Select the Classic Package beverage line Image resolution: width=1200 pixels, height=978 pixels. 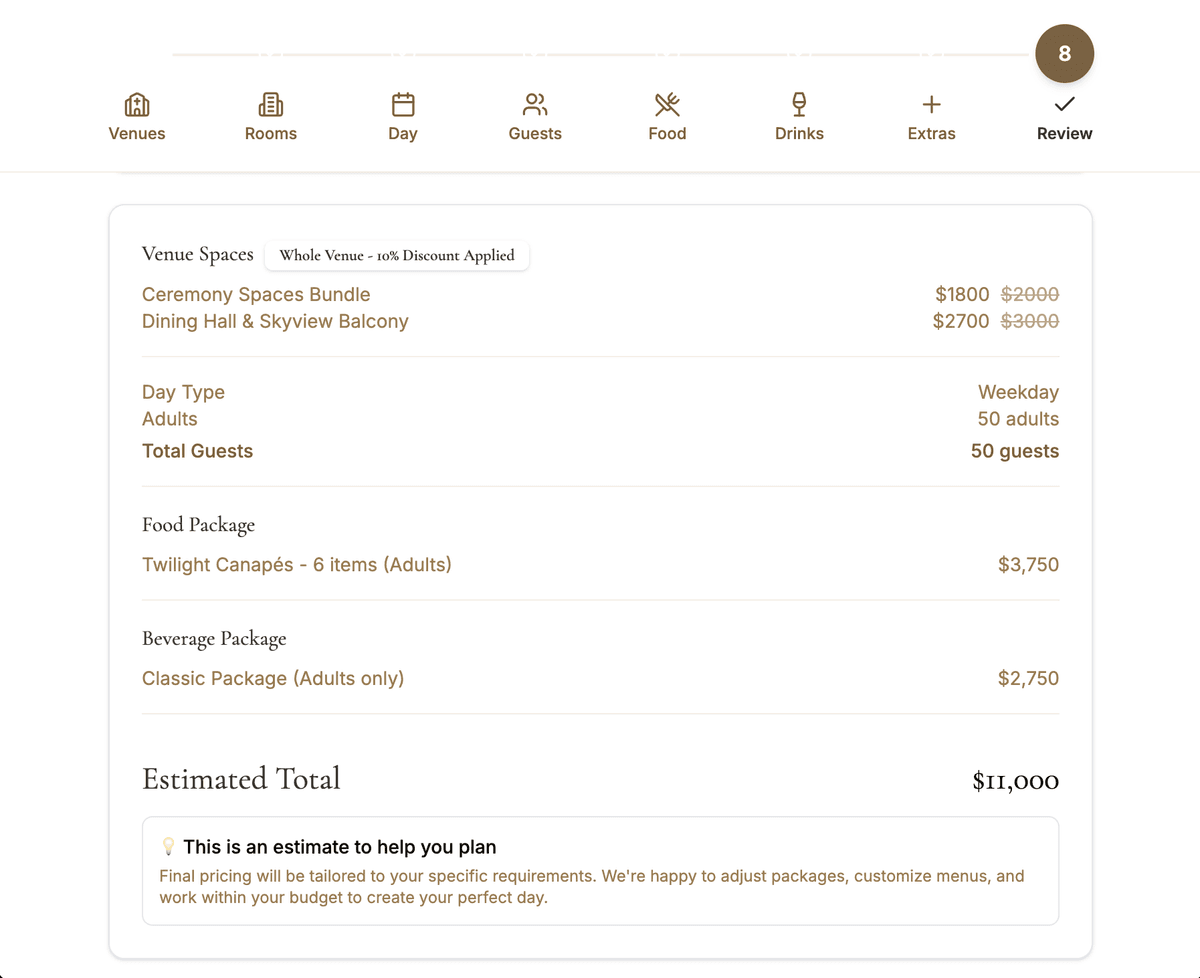[272, 678]
